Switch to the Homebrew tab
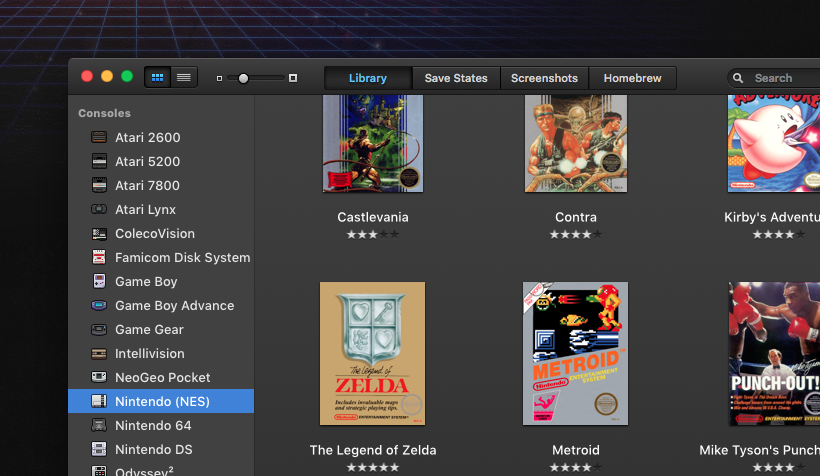The height and width of the screenshot is (476, 820). [x=632, y=78]
